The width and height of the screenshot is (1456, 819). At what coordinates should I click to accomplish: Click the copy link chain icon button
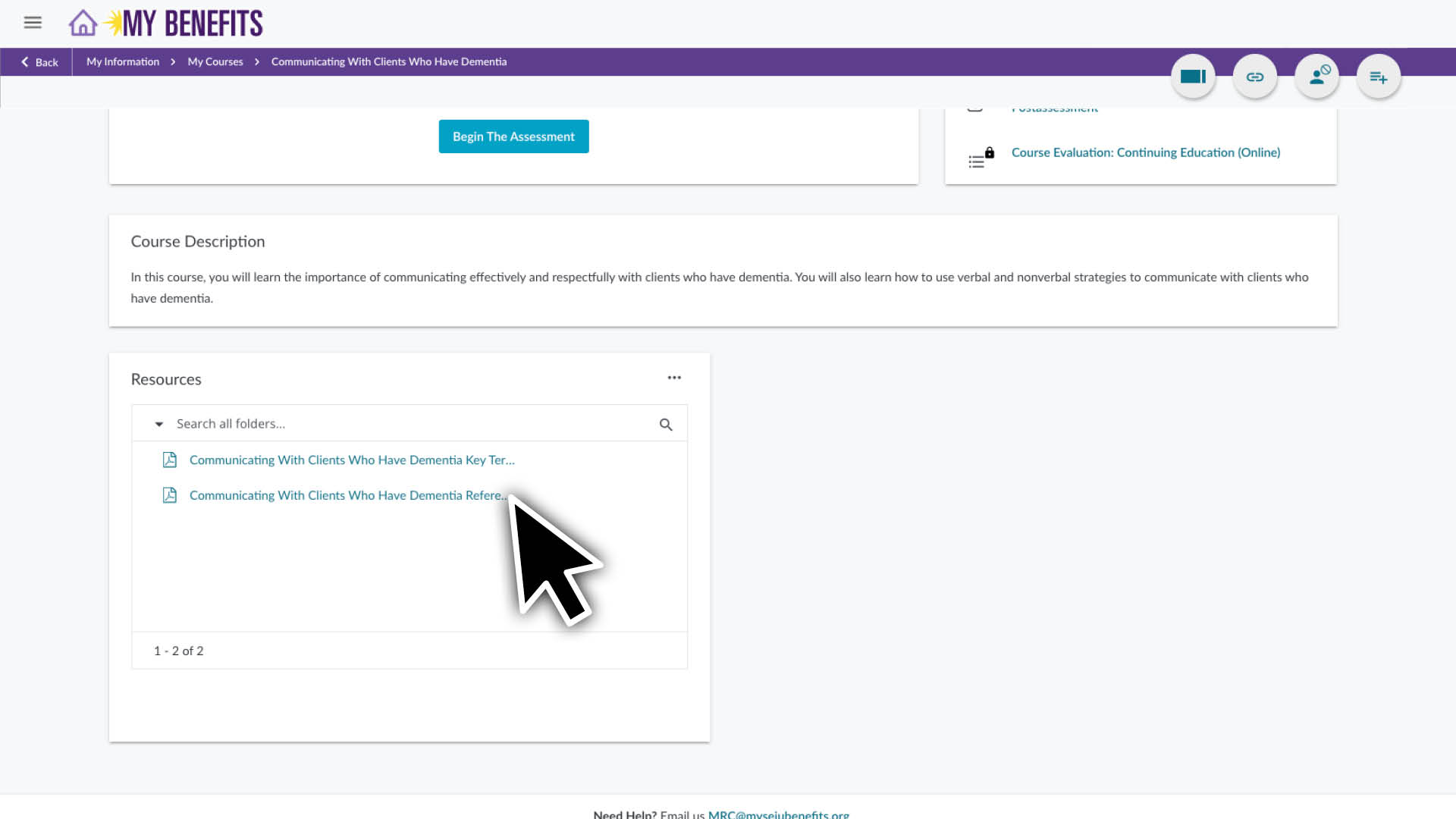point(1255,77)
